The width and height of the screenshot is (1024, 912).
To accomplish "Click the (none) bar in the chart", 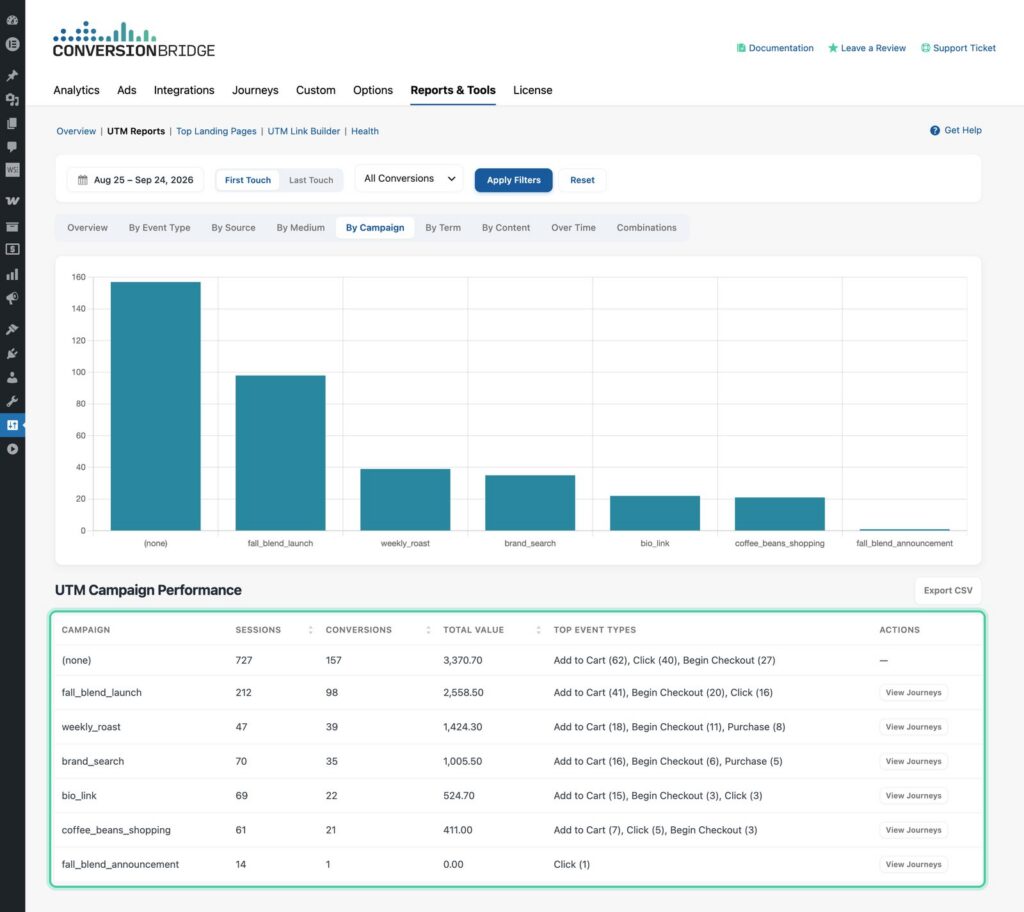I will tap(155, 406).
